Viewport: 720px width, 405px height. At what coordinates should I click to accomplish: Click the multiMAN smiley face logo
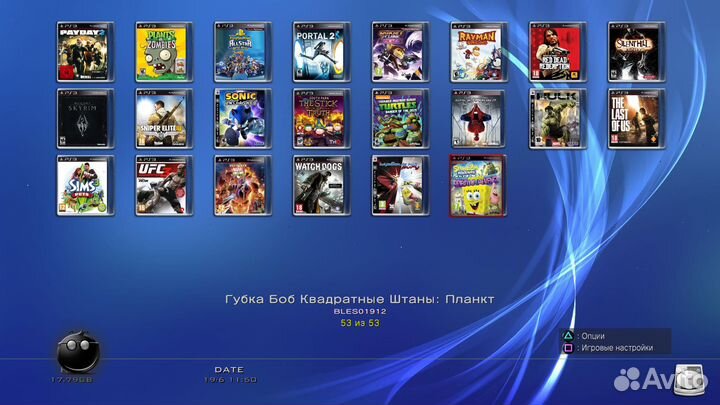[x=78, y=351]
